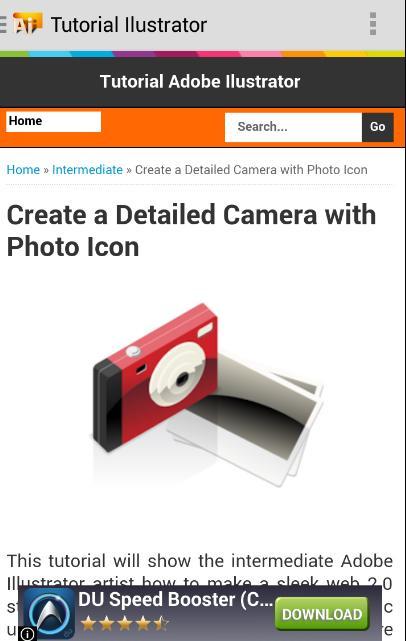The image size is (406, 641).
Task: Expand the Home navigation dropdown
Action: 53,121
